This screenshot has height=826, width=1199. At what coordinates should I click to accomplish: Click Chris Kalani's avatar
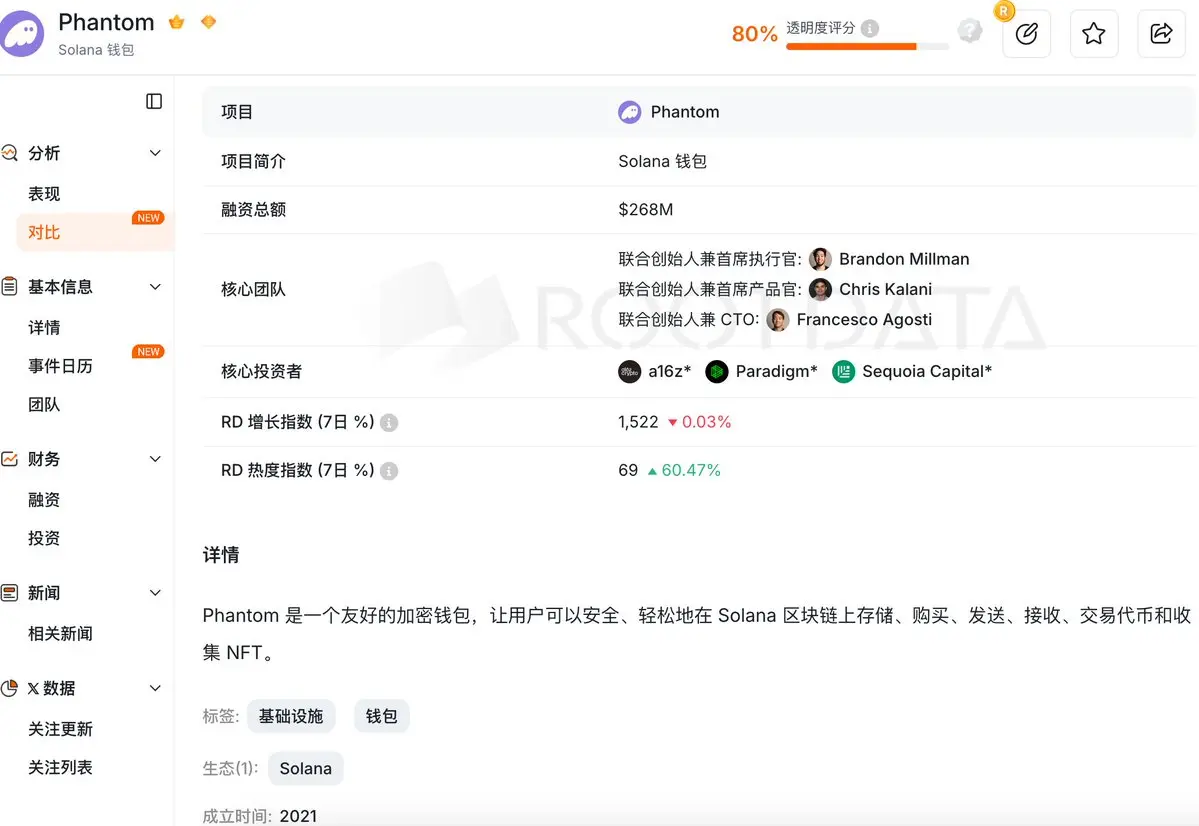[820, 289]
